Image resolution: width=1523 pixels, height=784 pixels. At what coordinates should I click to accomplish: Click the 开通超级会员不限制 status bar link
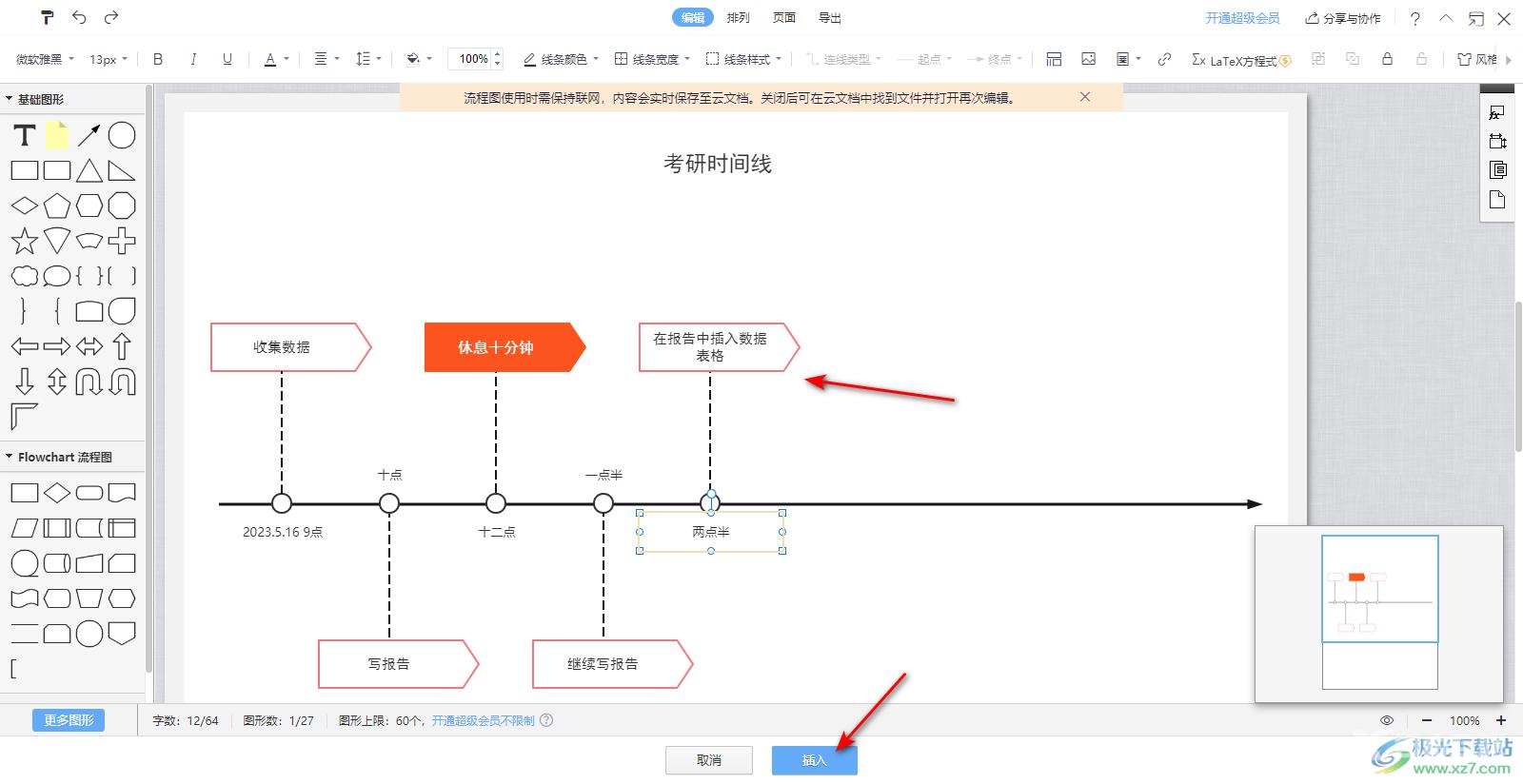[x=484, y=720]
